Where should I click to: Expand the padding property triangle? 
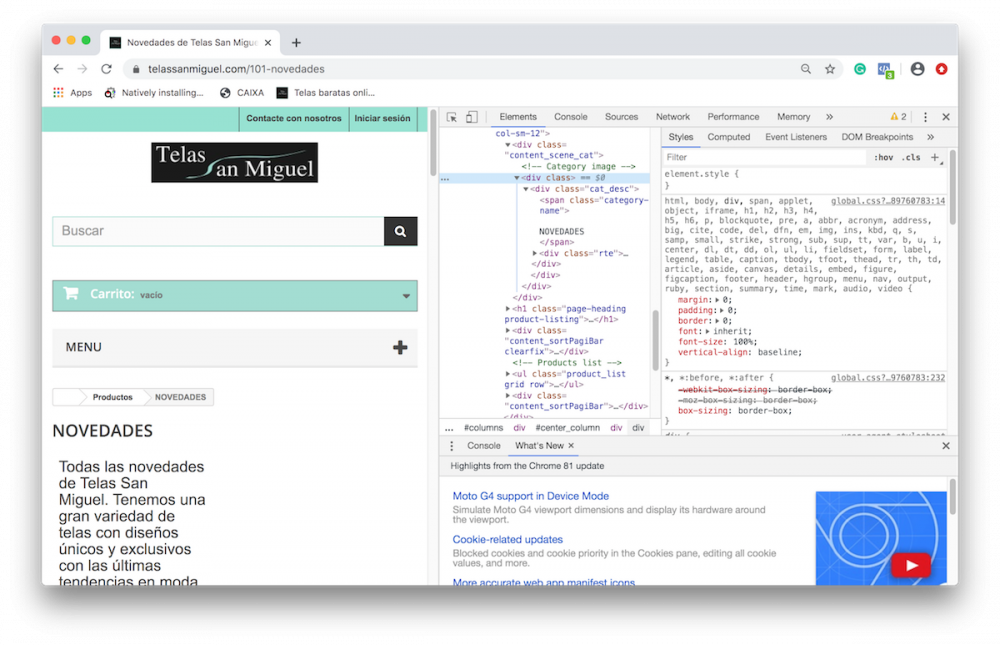click(722, 311)
